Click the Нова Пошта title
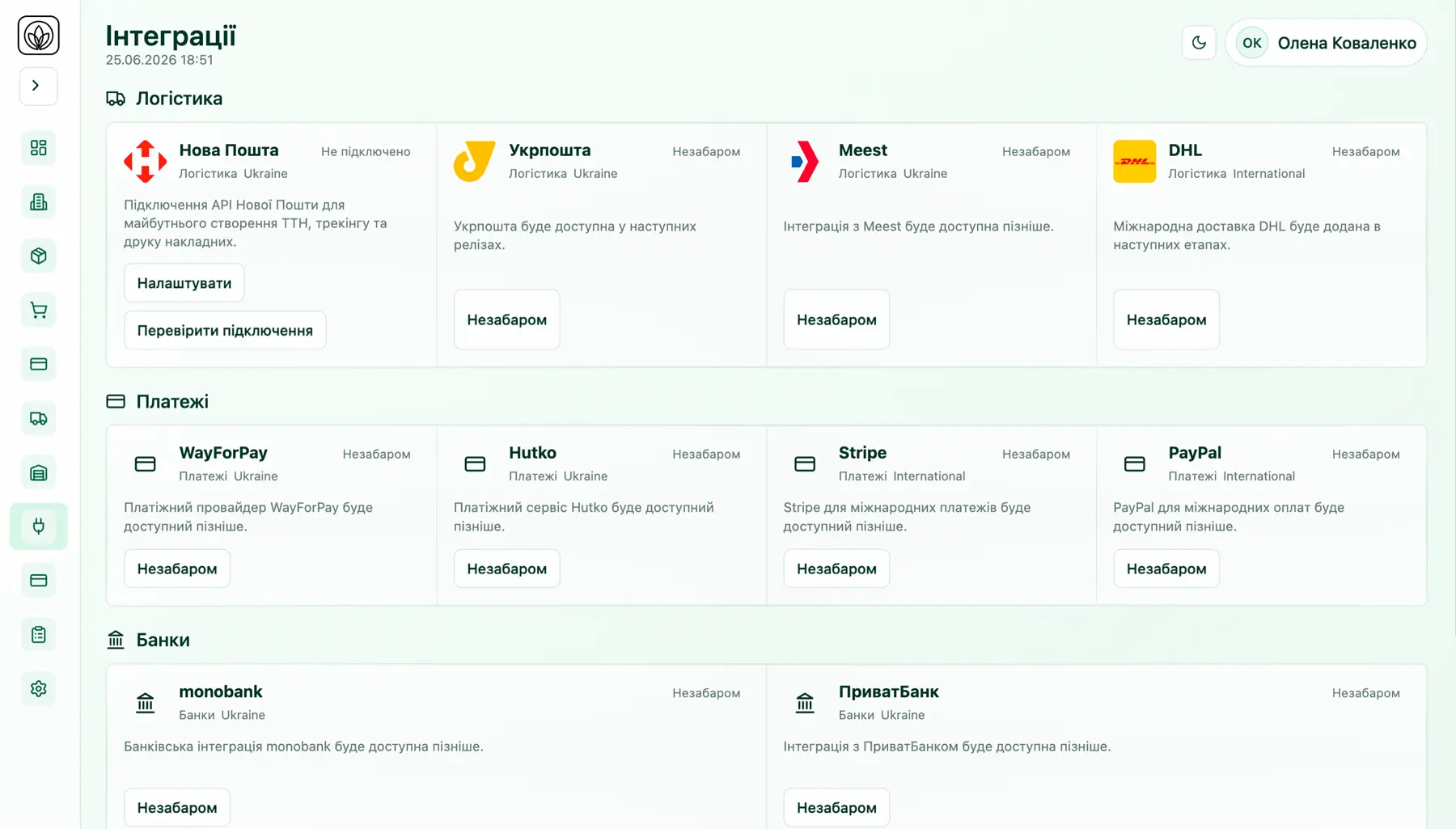 229,150
